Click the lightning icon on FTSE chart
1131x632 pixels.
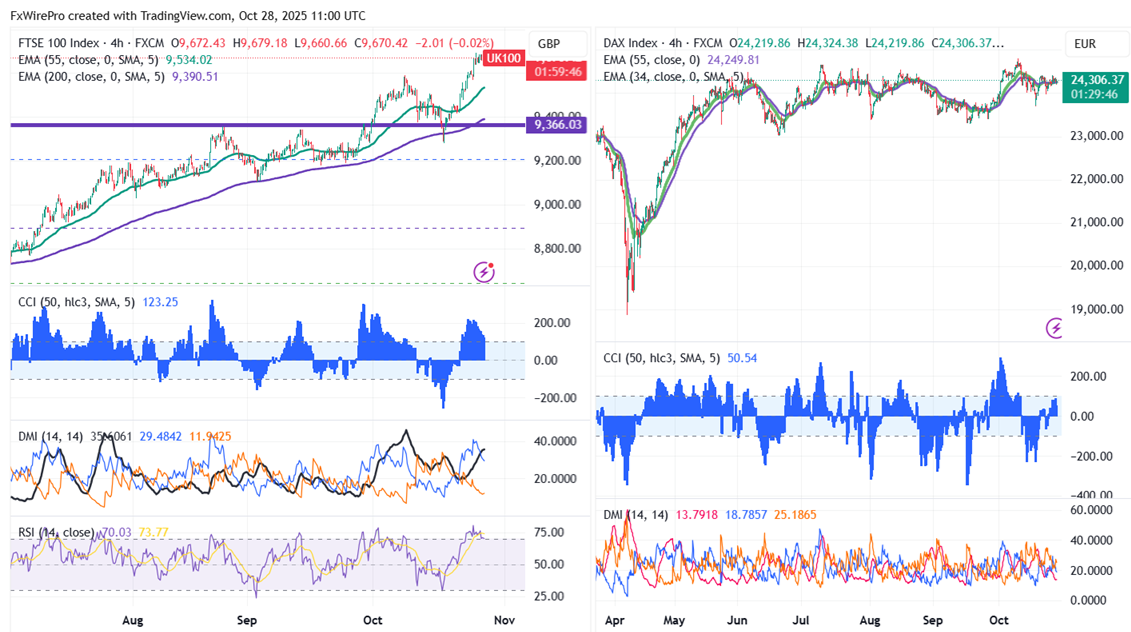[484, 272]
